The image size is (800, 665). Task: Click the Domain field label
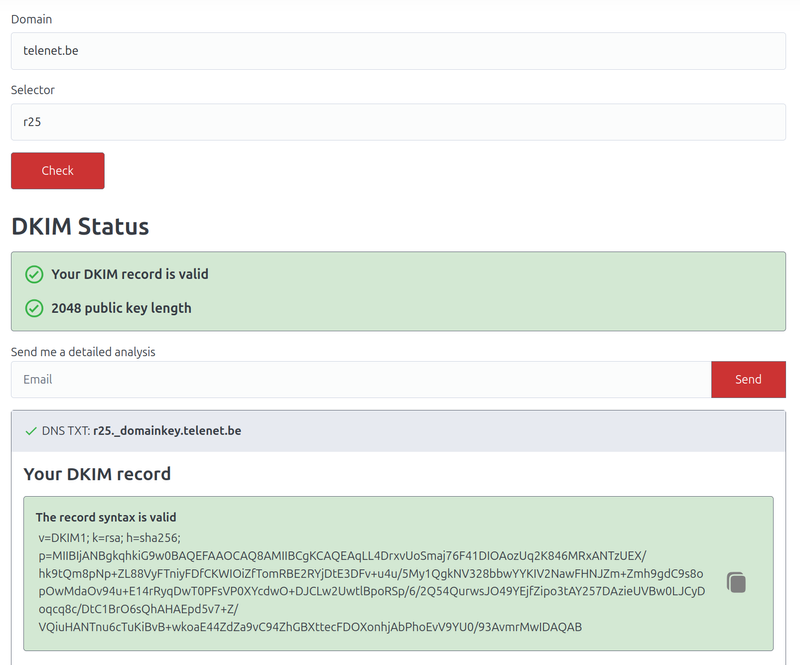[x=32, y=19]
